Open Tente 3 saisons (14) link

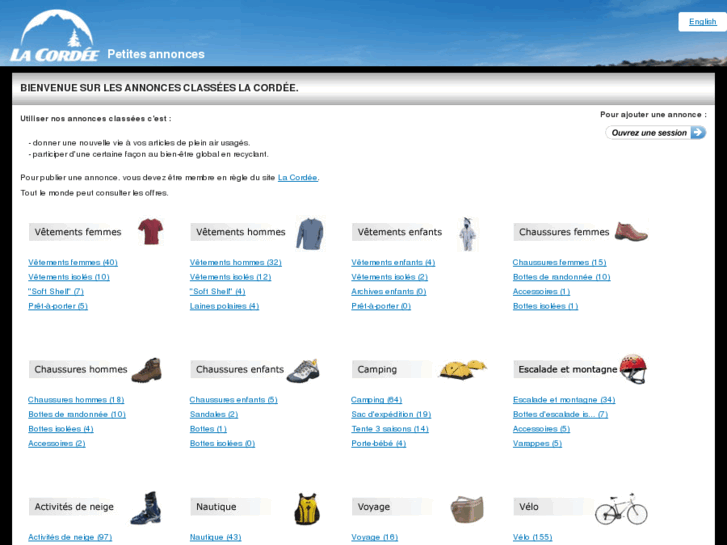coord(390,429)
